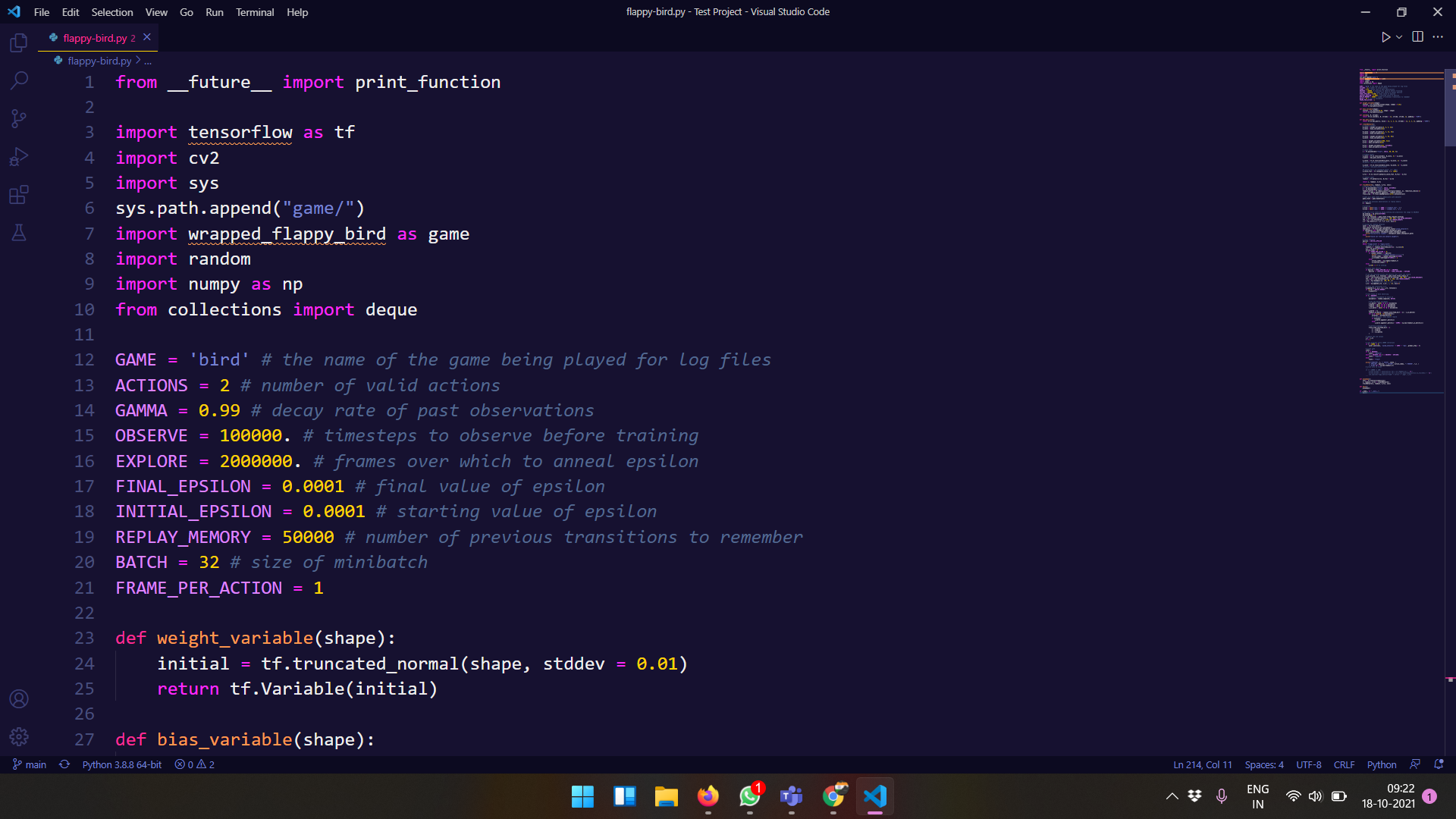This screenshot has height=819, width=1456.
Task: Toggle the notifications bell in status bar
Action: pos(1439,764)
